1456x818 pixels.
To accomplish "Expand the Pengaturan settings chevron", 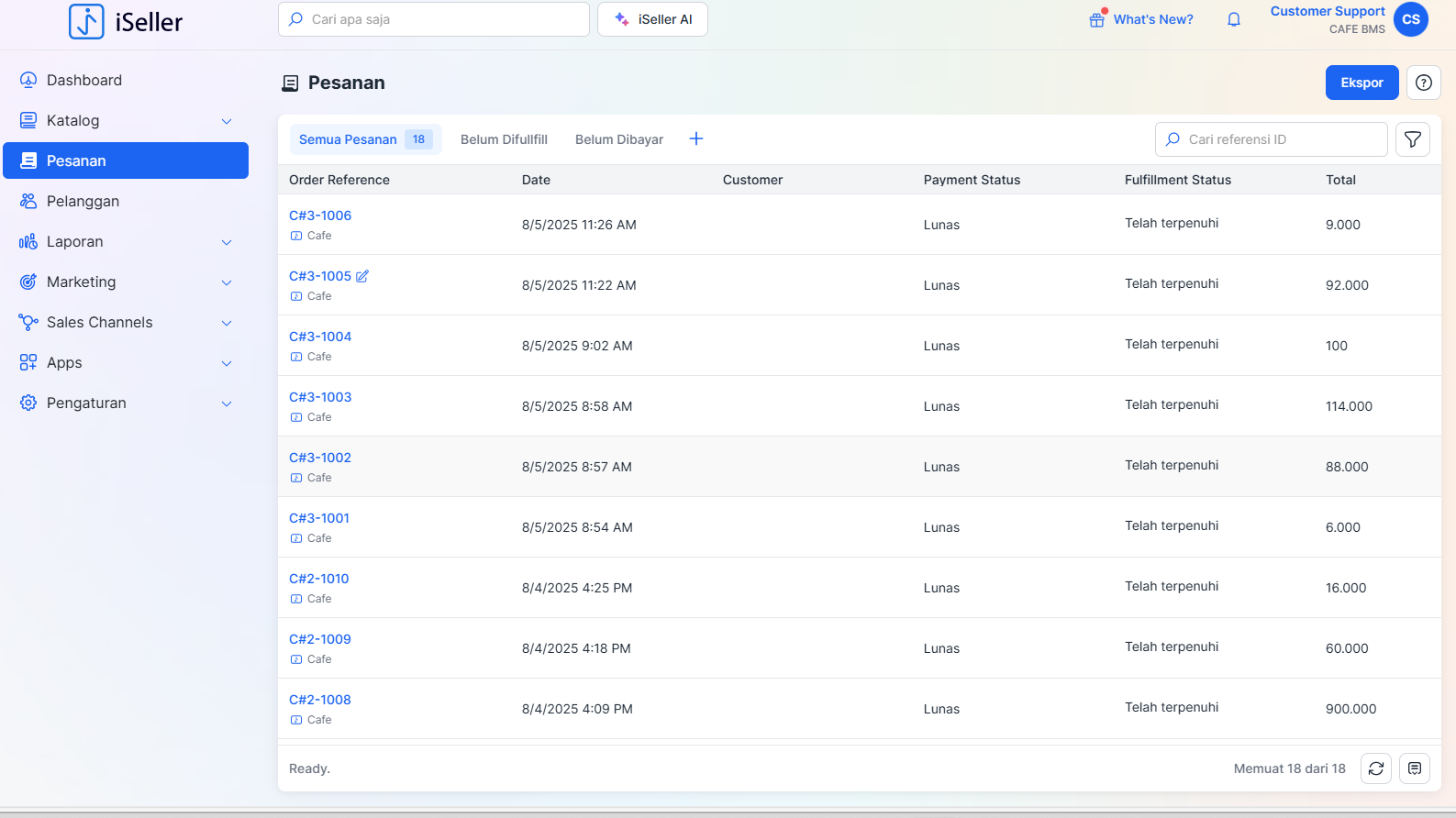I will [x=227, y=403].
